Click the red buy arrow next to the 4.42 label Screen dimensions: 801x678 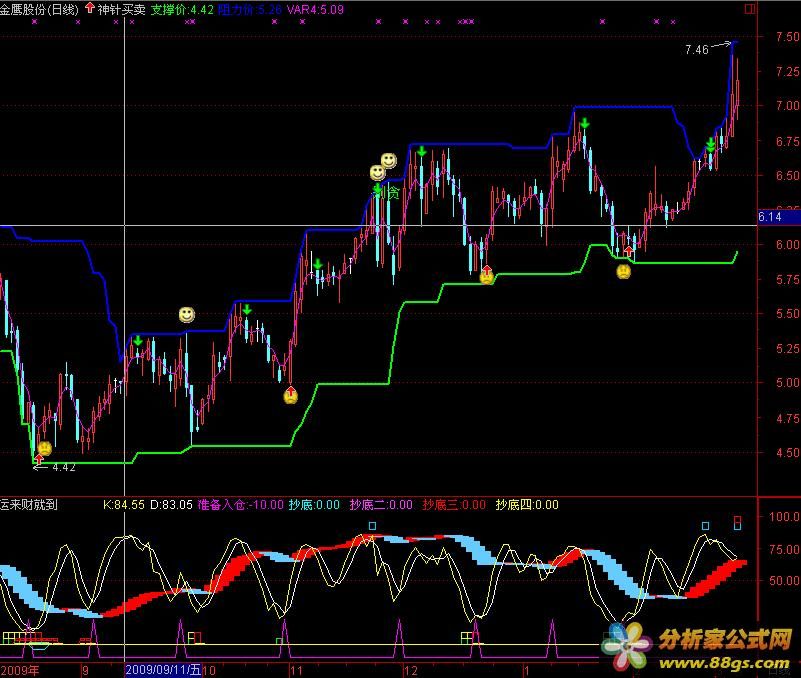coord(39,458)
